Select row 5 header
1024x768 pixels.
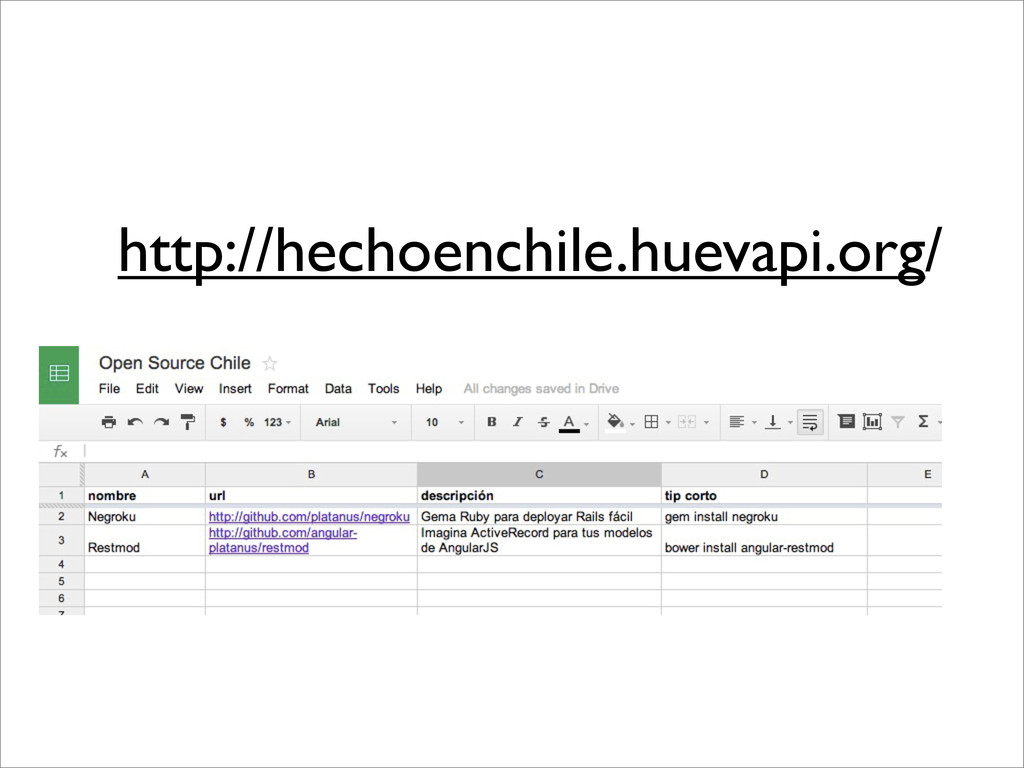[x=61, y=581]
